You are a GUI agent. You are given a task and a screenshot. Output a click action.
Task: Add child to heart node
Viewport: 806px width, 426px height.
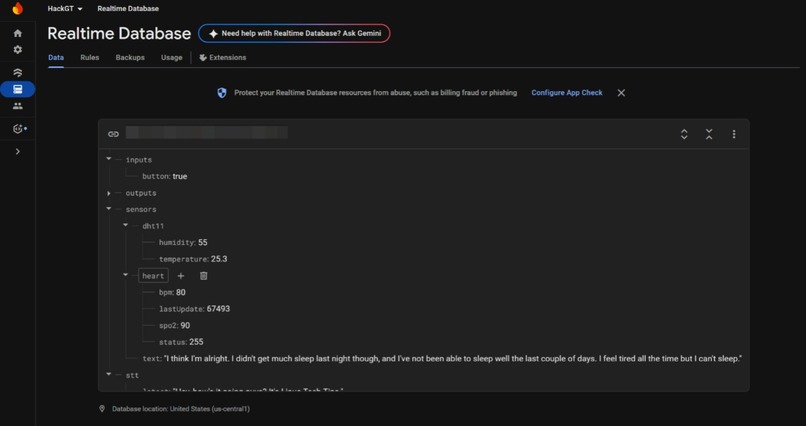click(x=181, y=276)
